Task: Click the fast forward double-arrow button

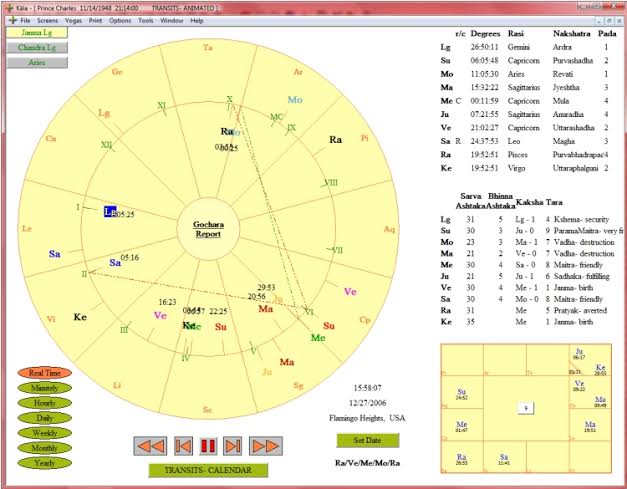Action: coord(266,446)
